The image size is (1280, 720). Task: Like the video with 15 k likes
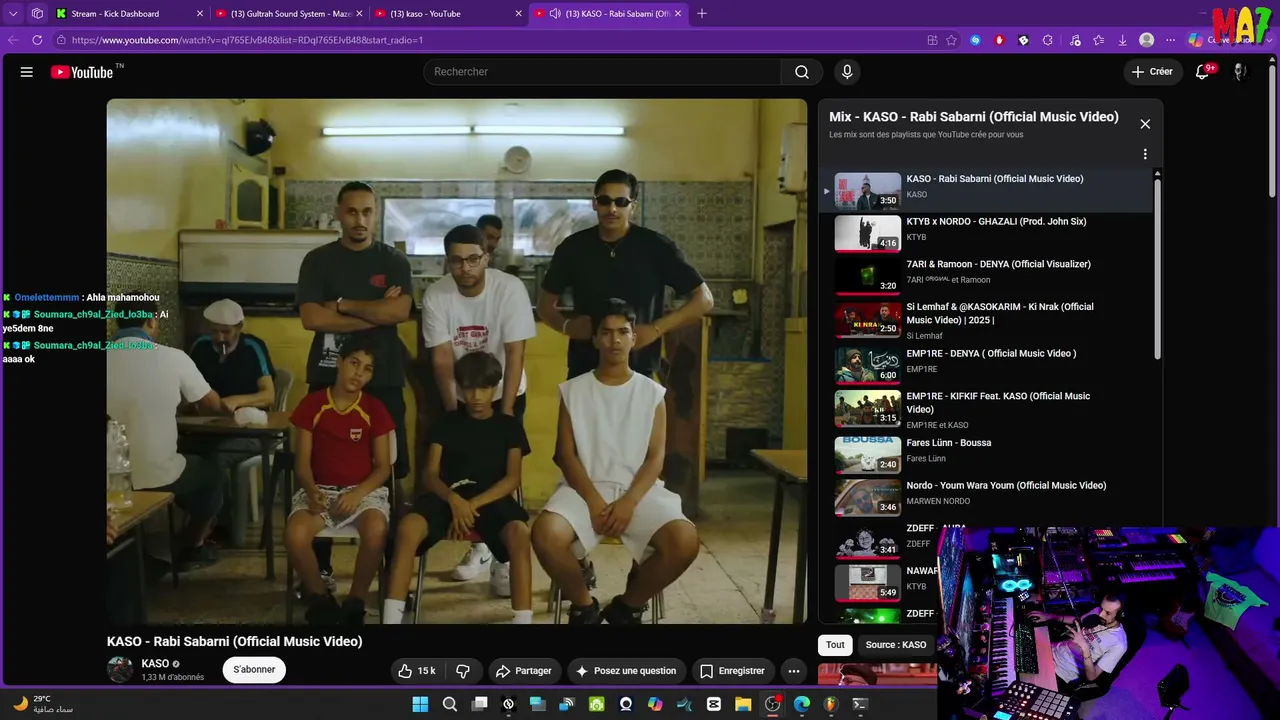417,671
